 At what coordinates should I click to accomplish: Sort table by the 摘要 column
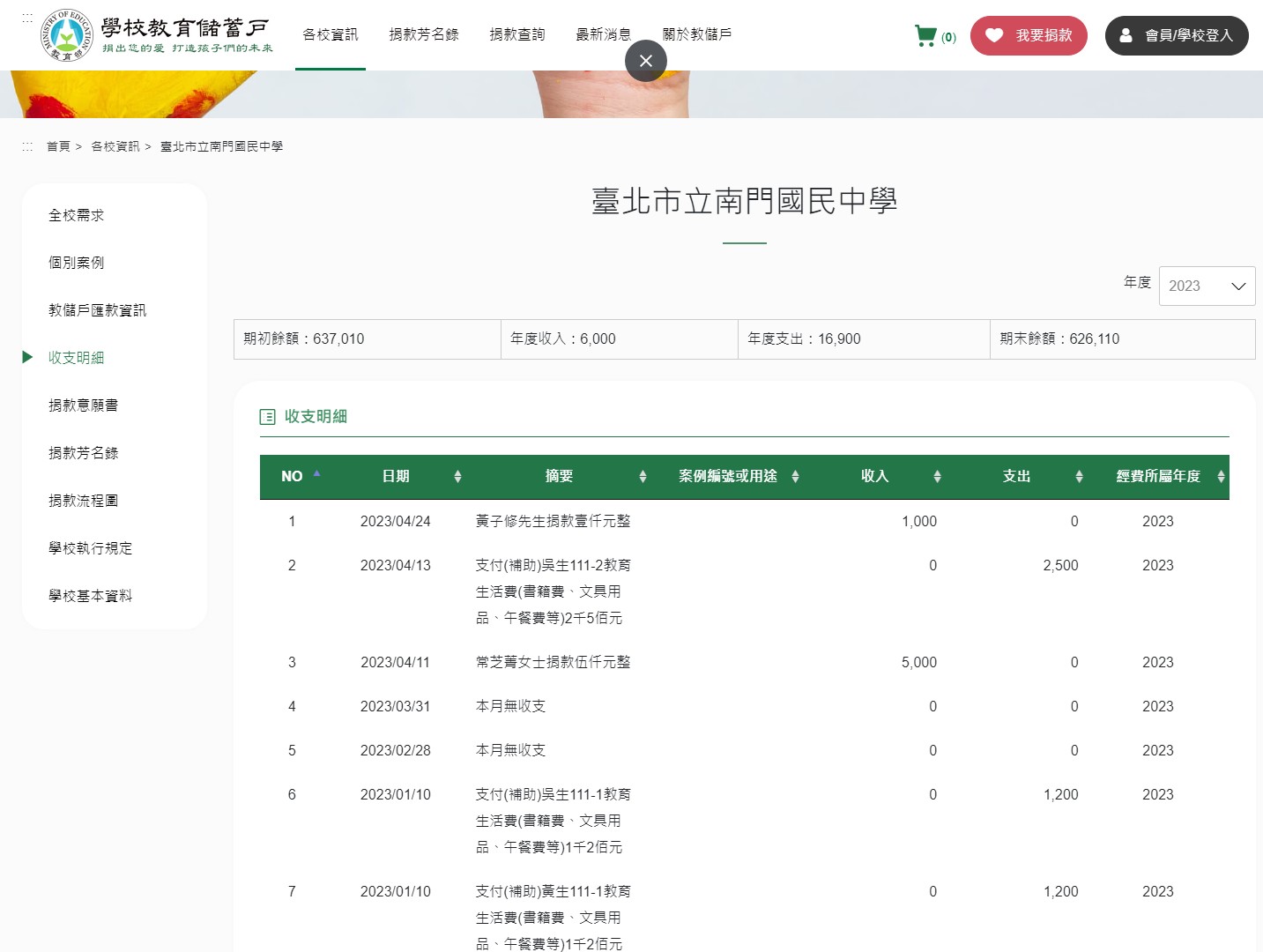(559, 476)
